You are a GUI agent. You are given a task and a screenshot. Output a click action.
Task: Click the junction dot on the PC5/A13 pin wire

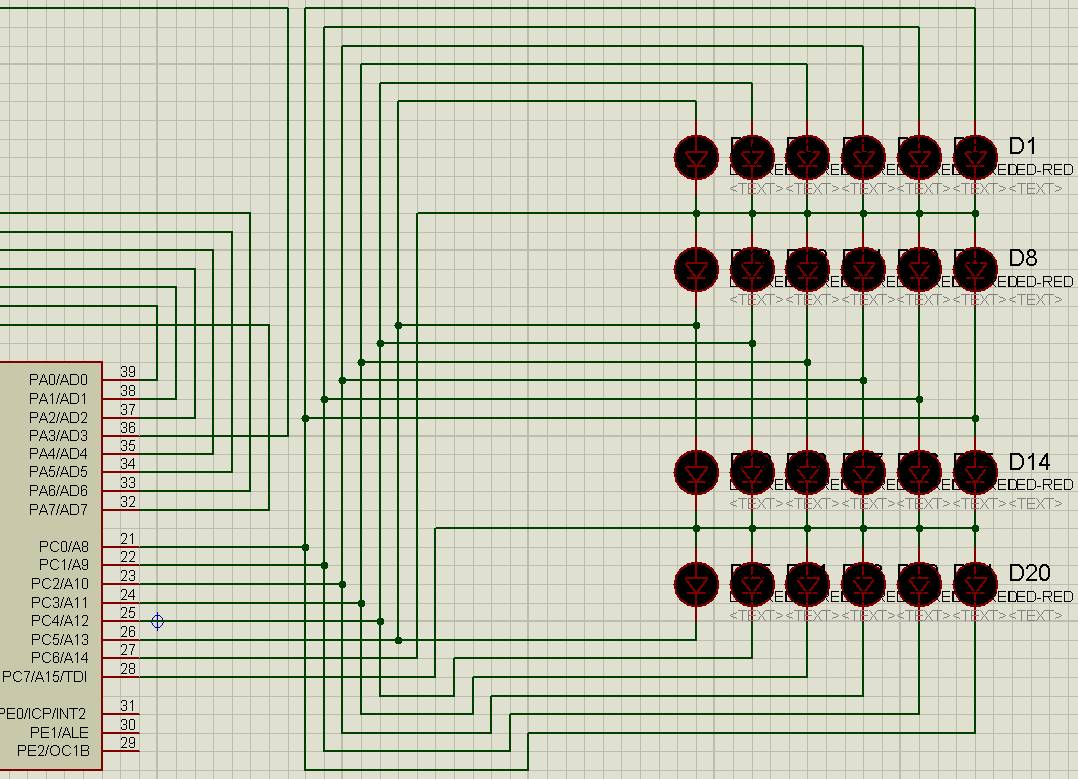click(399, 640)
